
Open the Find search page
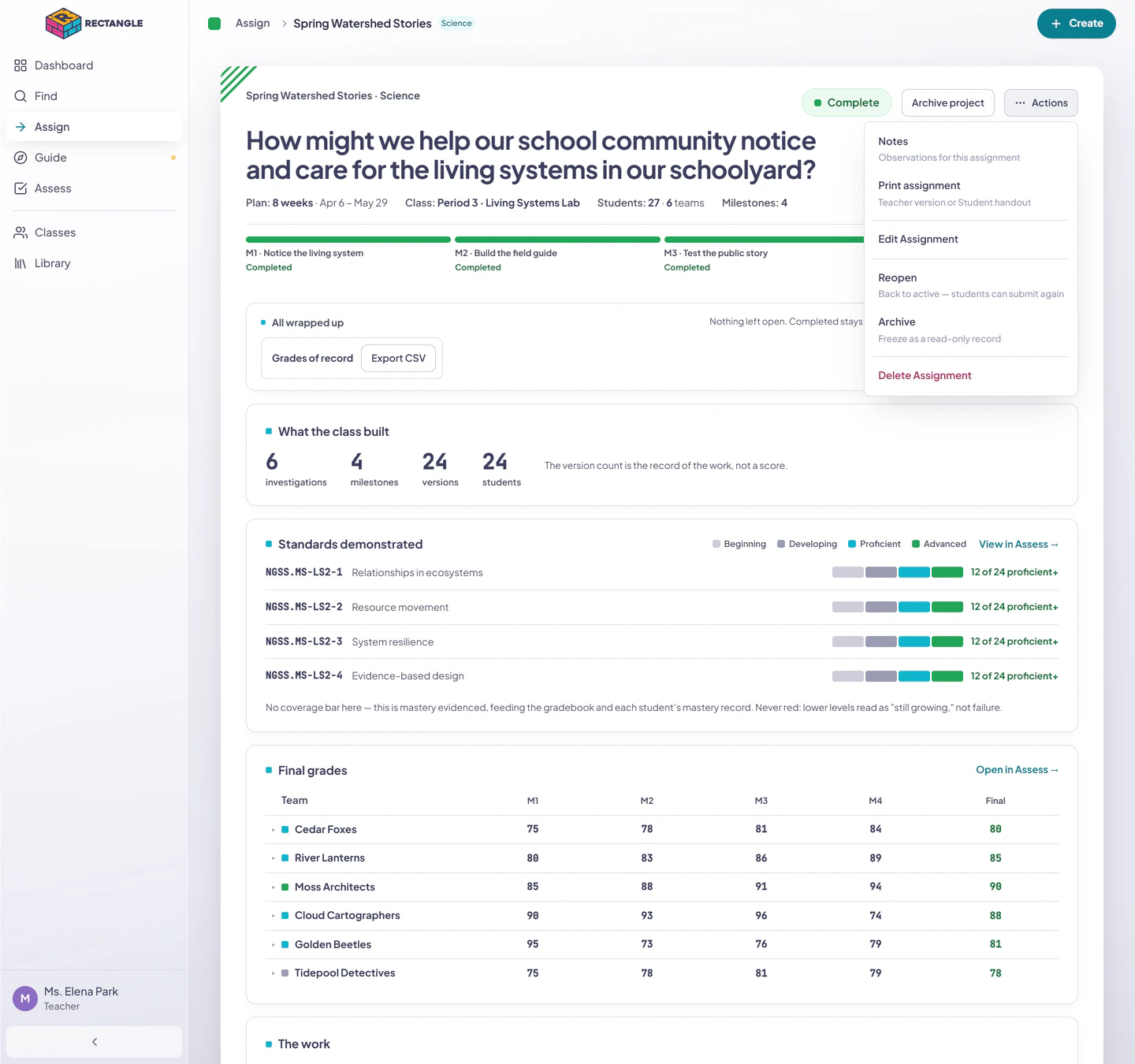click(94, 96)
